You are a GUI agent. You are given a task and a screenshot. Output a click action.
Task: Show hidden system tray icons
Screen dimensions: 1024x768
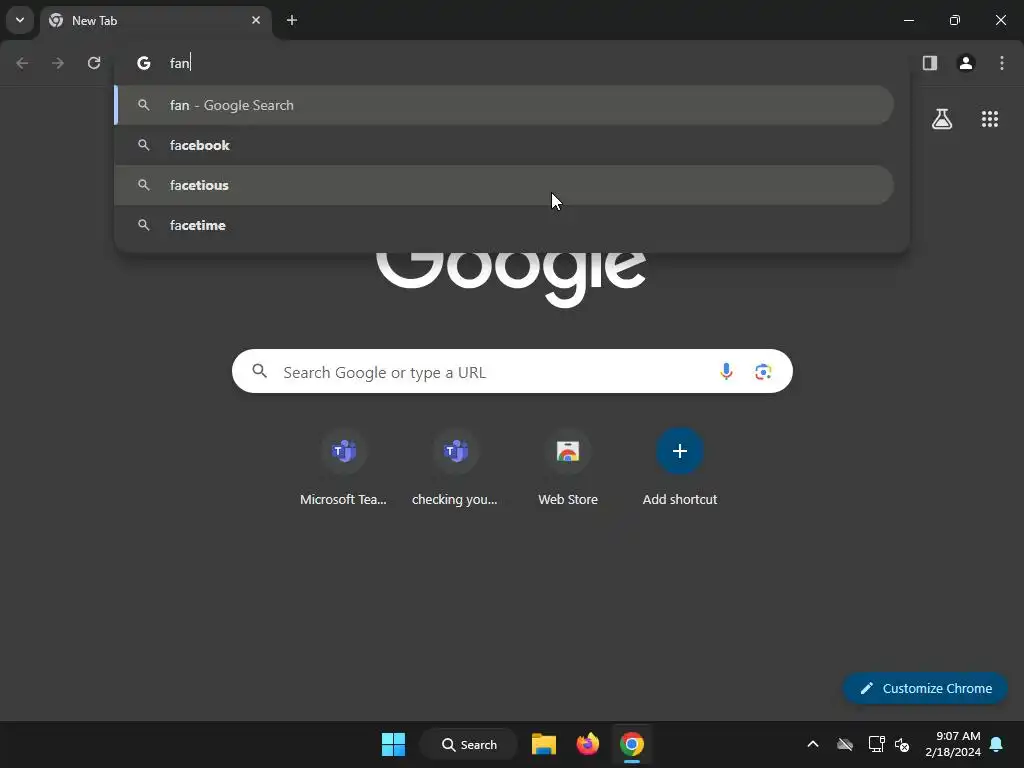[x=813, y=744]
